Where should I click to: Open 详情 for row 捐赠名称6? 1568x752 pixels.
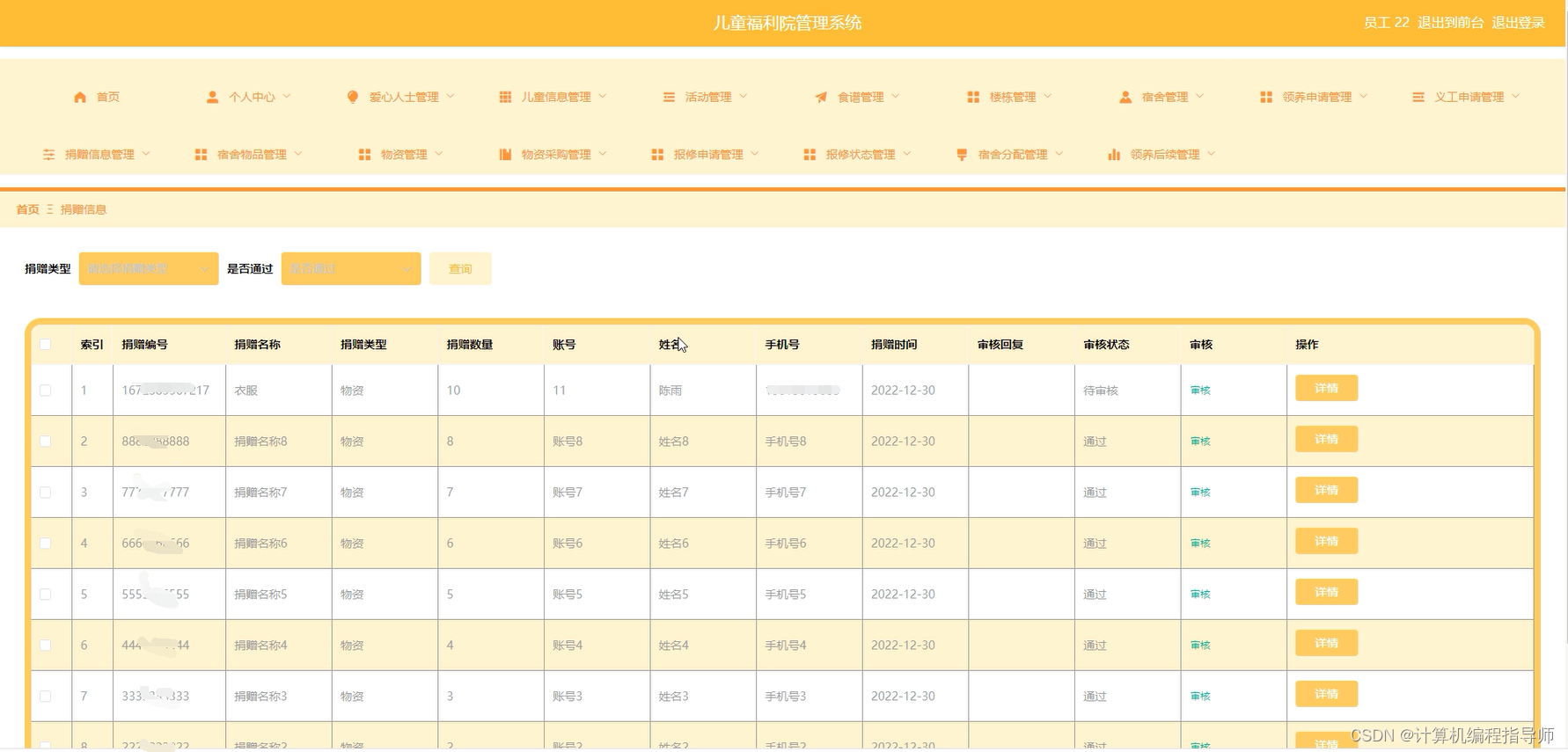point(1326,541)
